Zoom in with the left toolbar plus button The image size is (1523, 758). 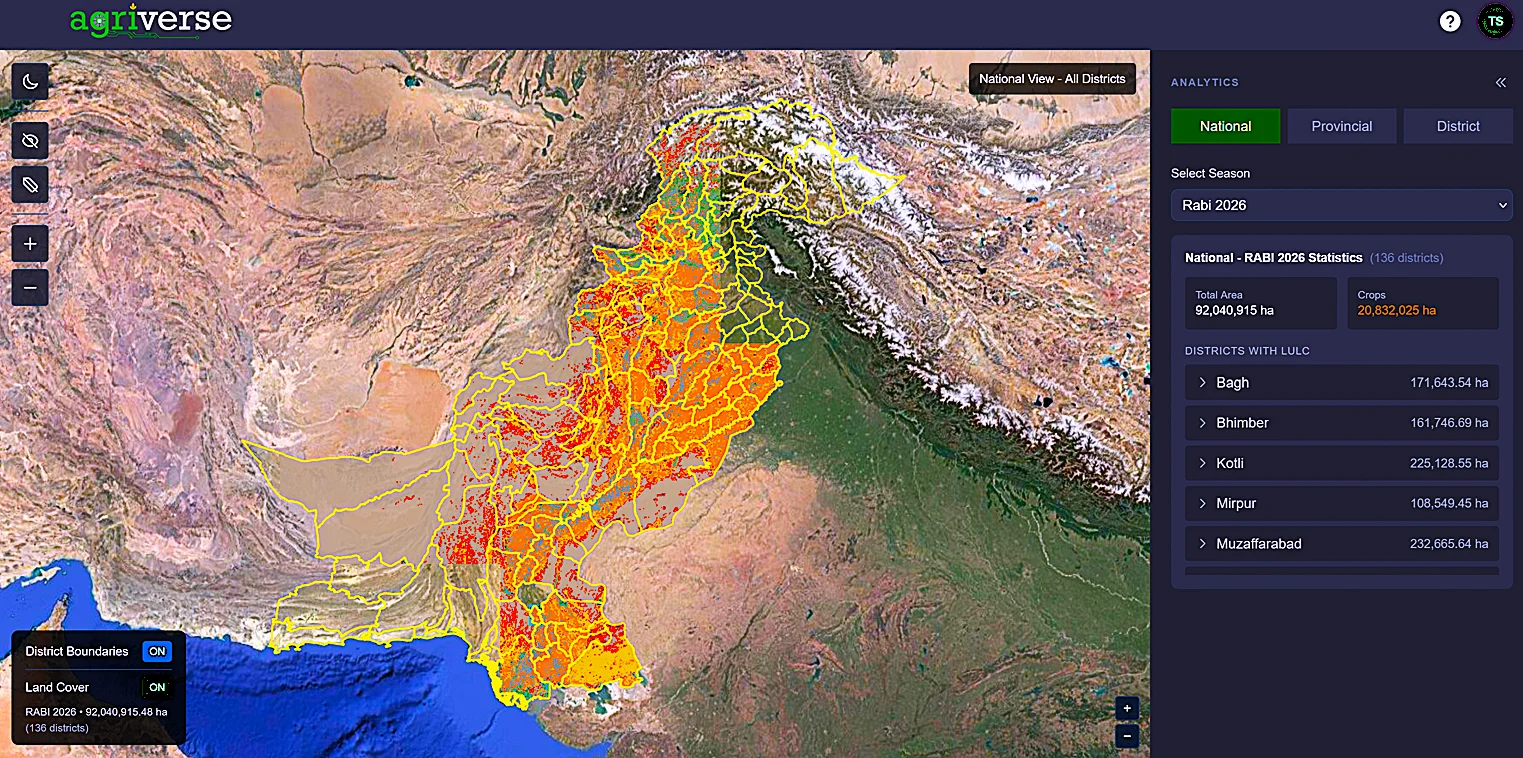coord(30,244)
